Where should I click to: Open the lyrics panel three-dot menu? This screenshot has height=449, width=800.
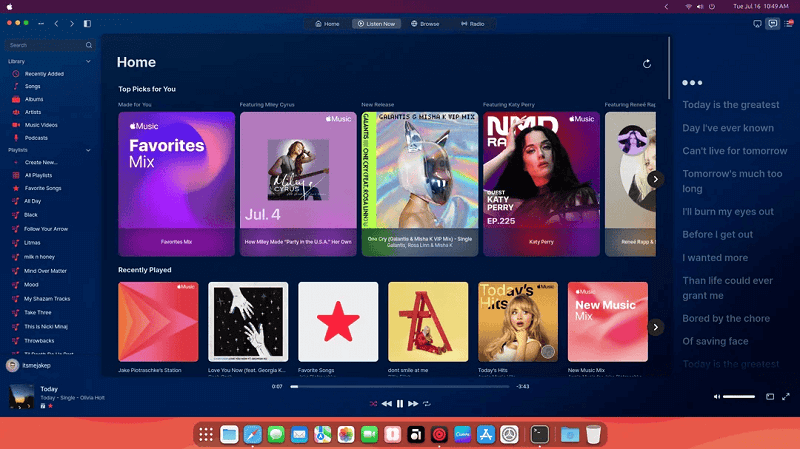click(692, 83)
